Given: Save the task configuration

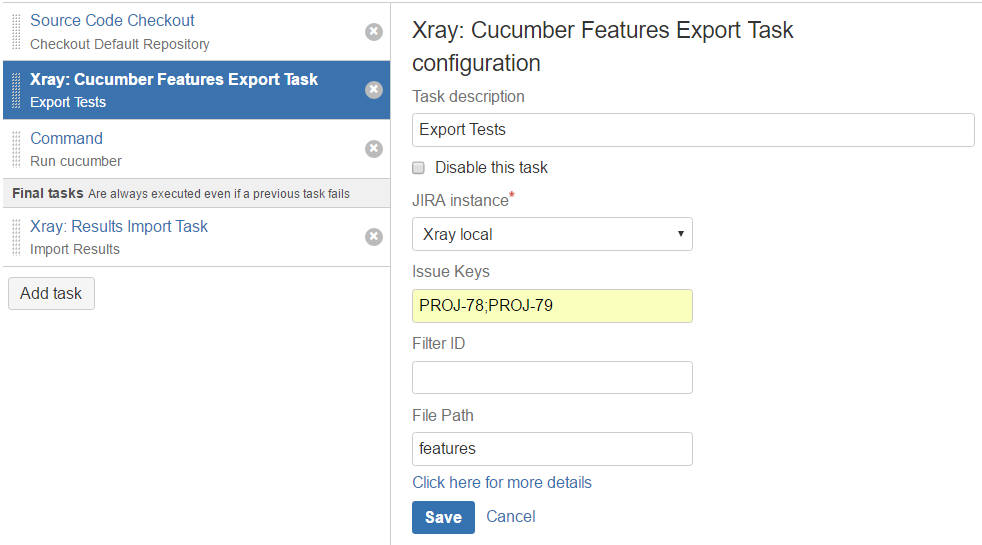Looking at the screenshot, I should pos(443,517).
